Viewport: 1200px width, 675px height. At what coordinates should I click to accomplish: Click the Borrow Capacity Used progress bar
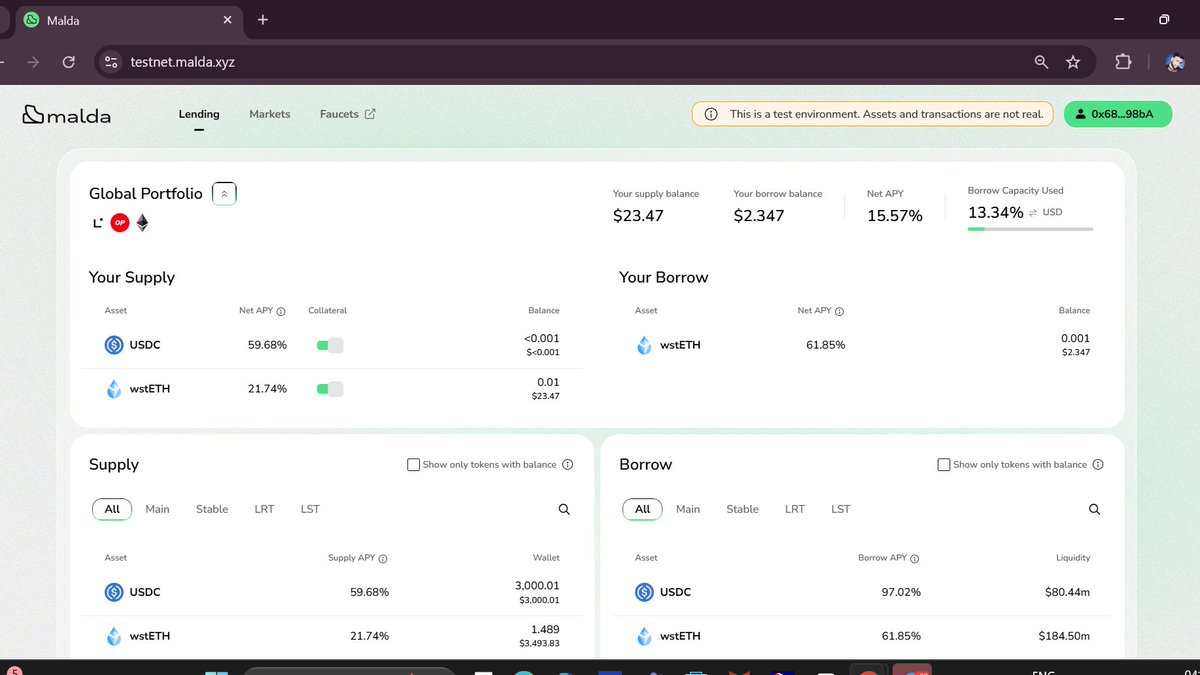pos(1030,229)
